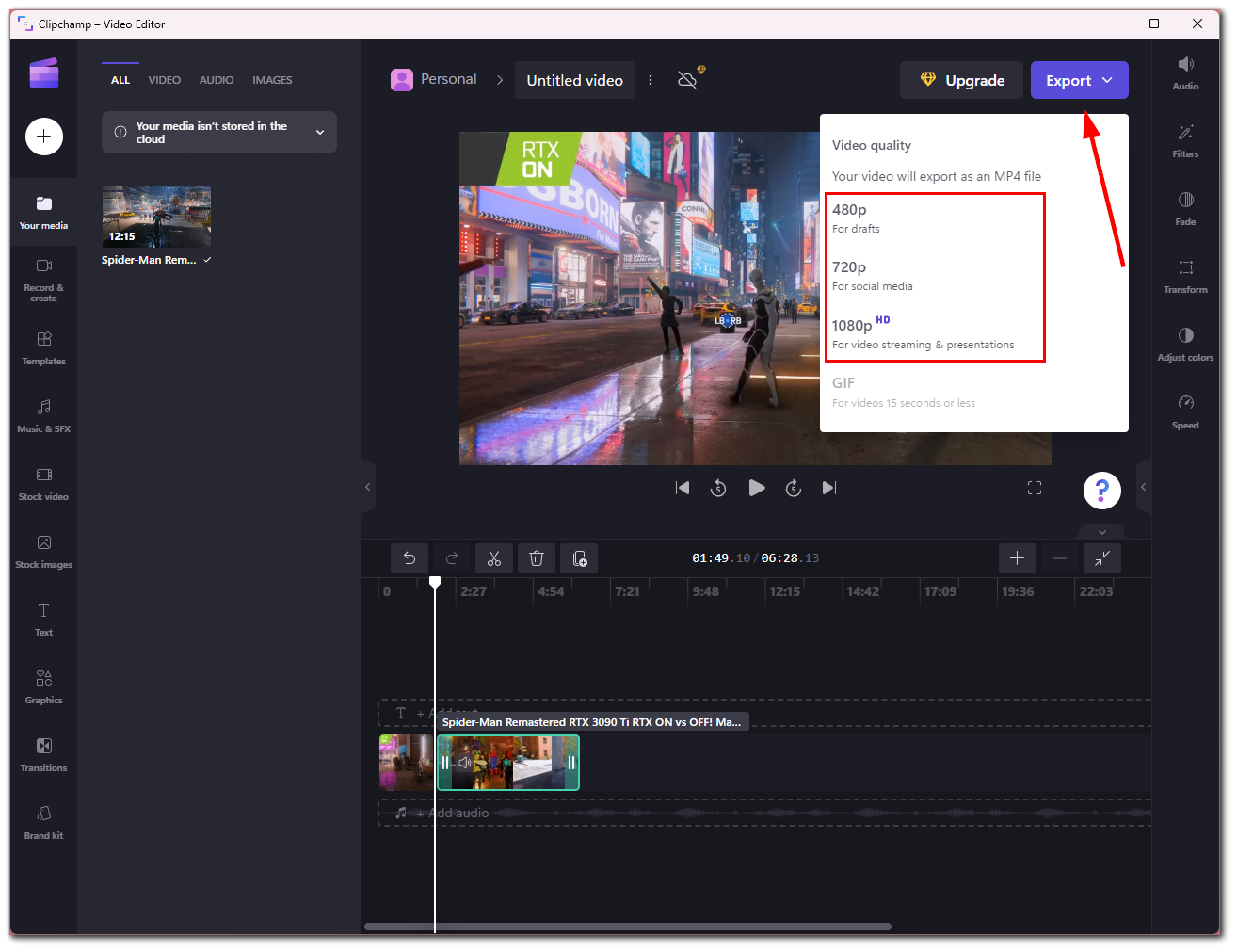Open the Your media sidebar section
The width and height of the screenshot is (1237, 952).
[x=43, y=213]
